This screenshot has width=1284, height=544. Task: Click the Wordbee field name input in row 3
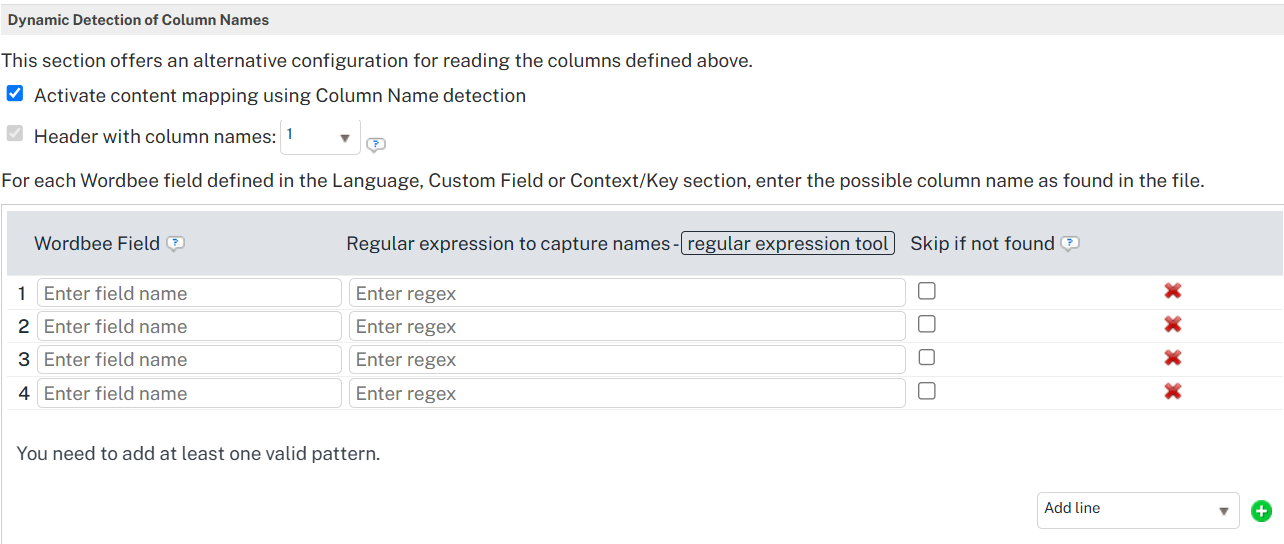[x=189, y=359]
